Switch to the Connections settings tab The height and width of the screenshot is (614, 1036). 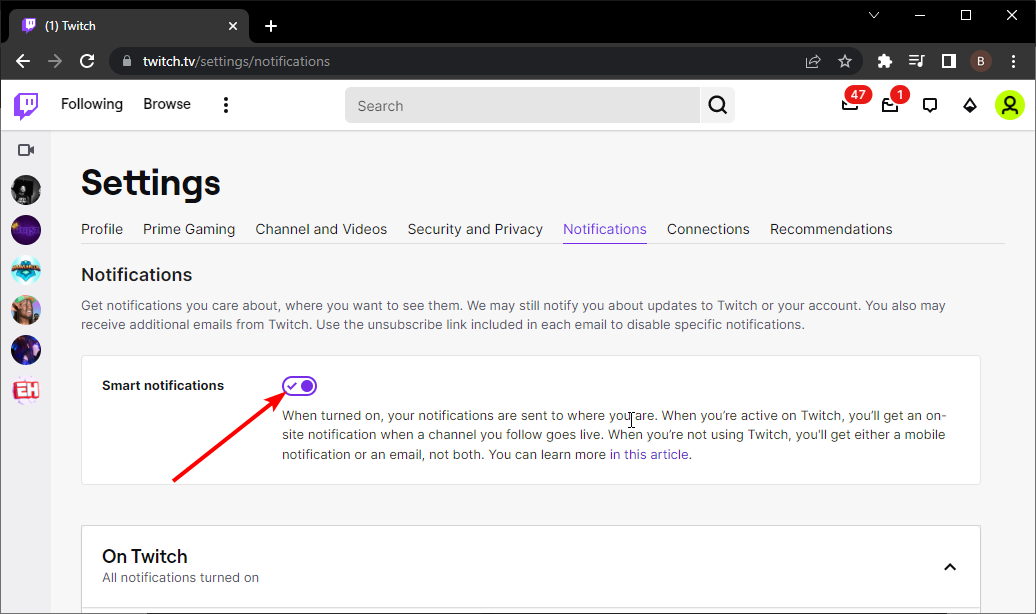[x=708, y=229]
